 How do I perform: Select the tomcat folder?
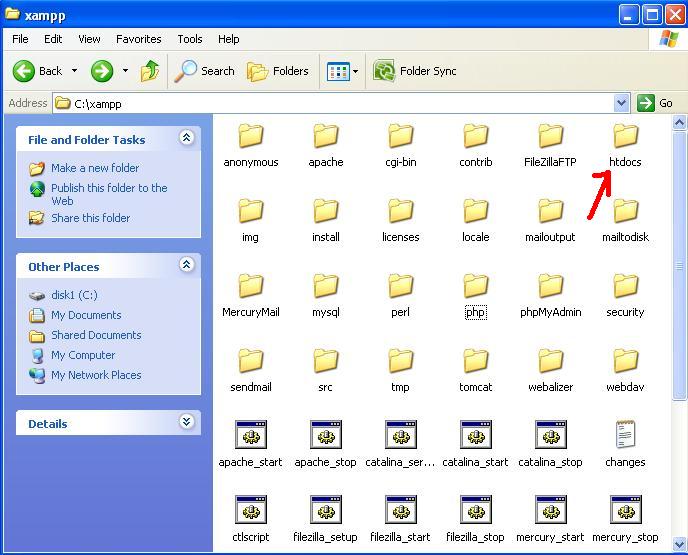pyautogui.click(x=476, y=371)
